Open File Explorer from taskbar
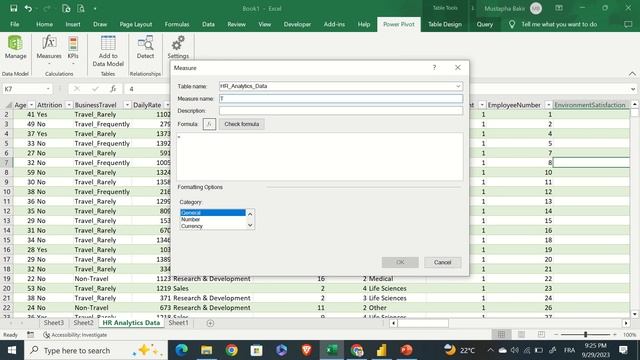The height and width of the screenshot is (360, 640). click(x=207, y=350)
